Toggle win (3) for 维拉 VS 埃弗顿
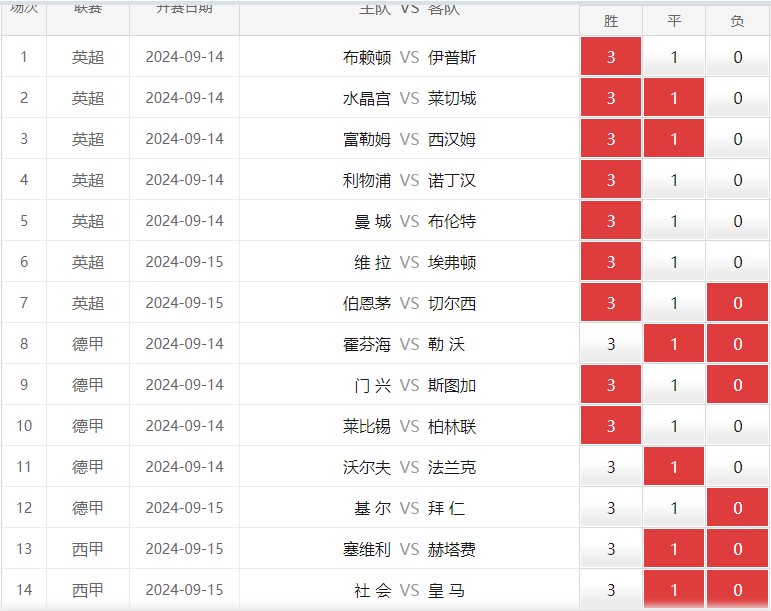 click(x=611, y=262)
